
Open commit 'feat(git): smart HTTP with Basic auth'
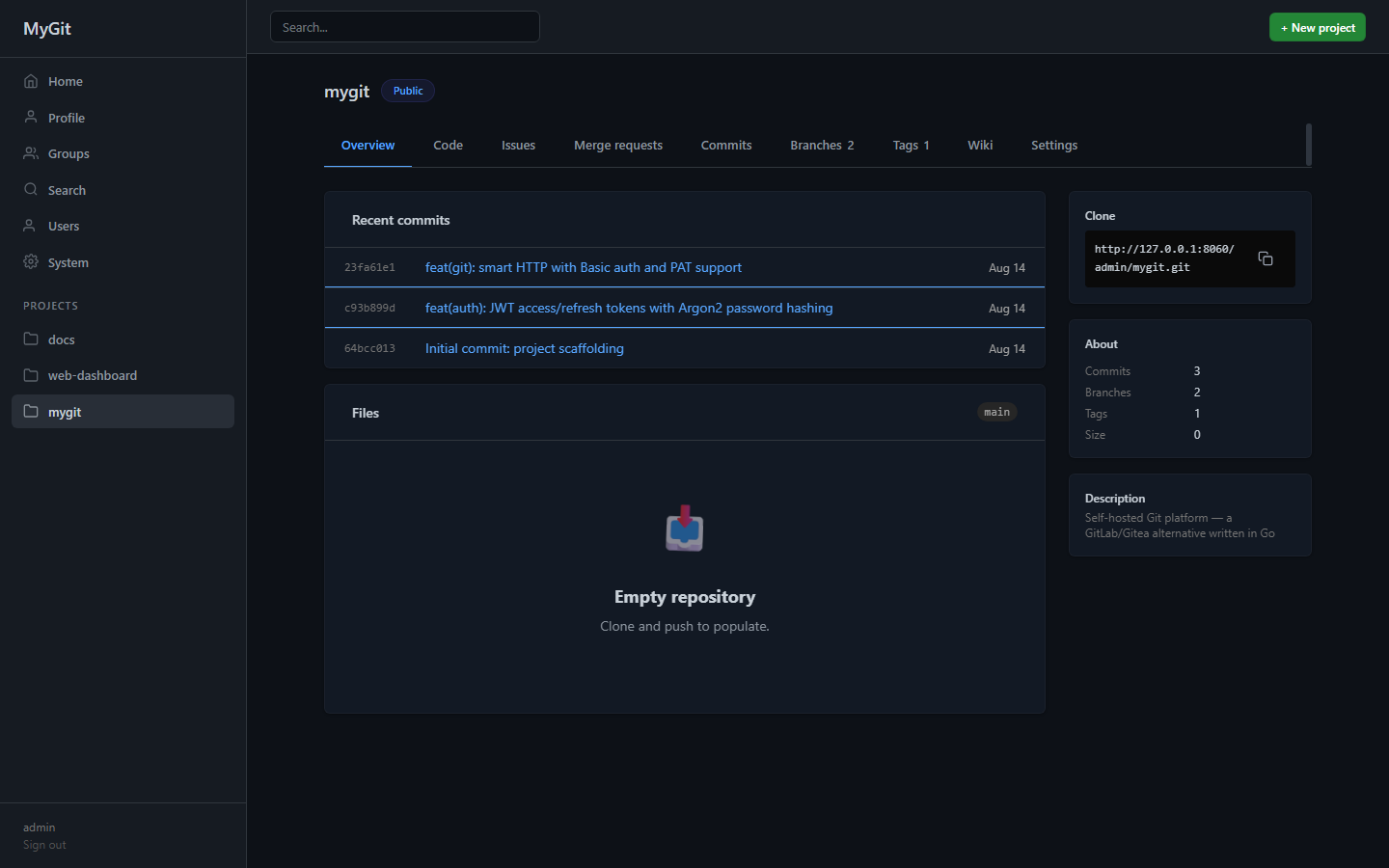click(x=584, y=267)
